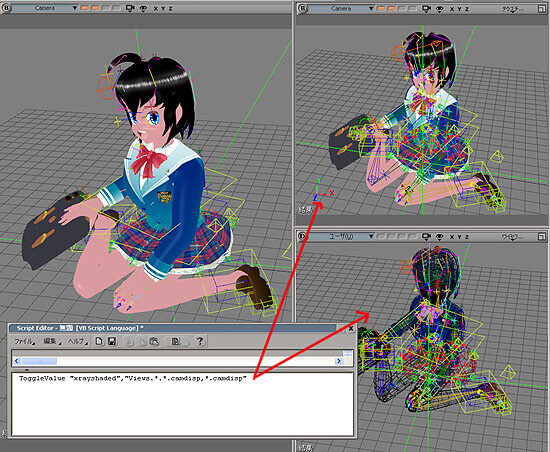Screen dimensions: 550x452
Task: Click the ToggleValue xrayshaded script line
Action: click(133, 378)
